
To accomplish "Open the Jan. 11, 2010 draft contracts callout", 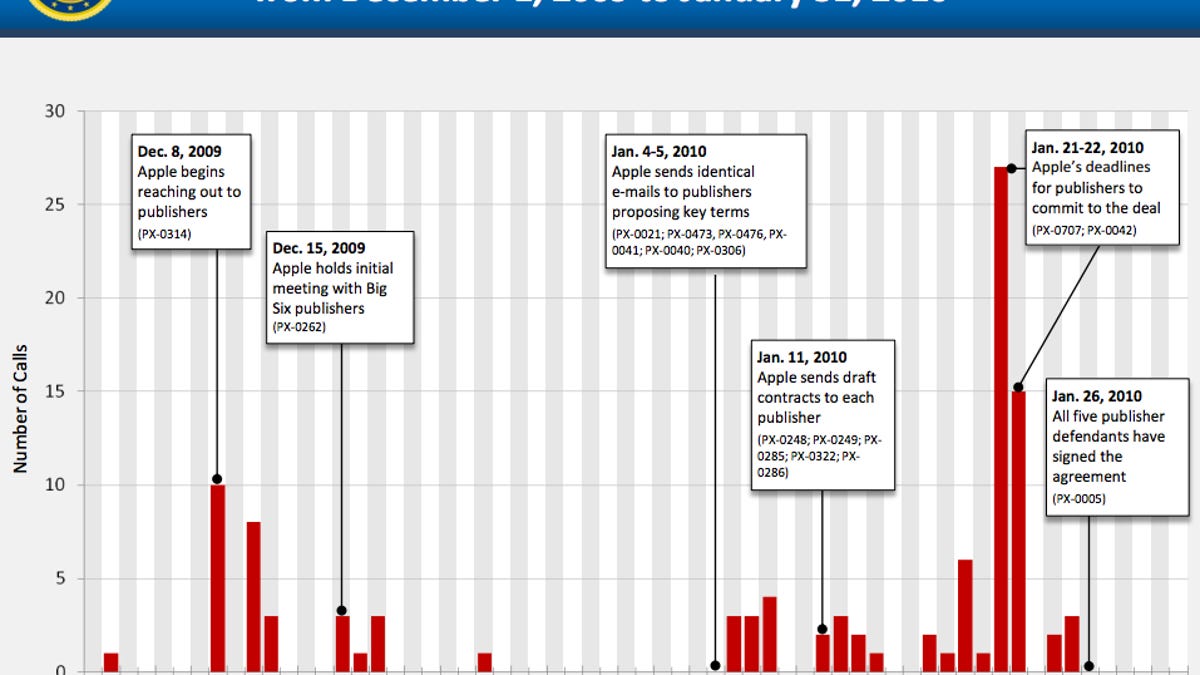I will 822,414.
